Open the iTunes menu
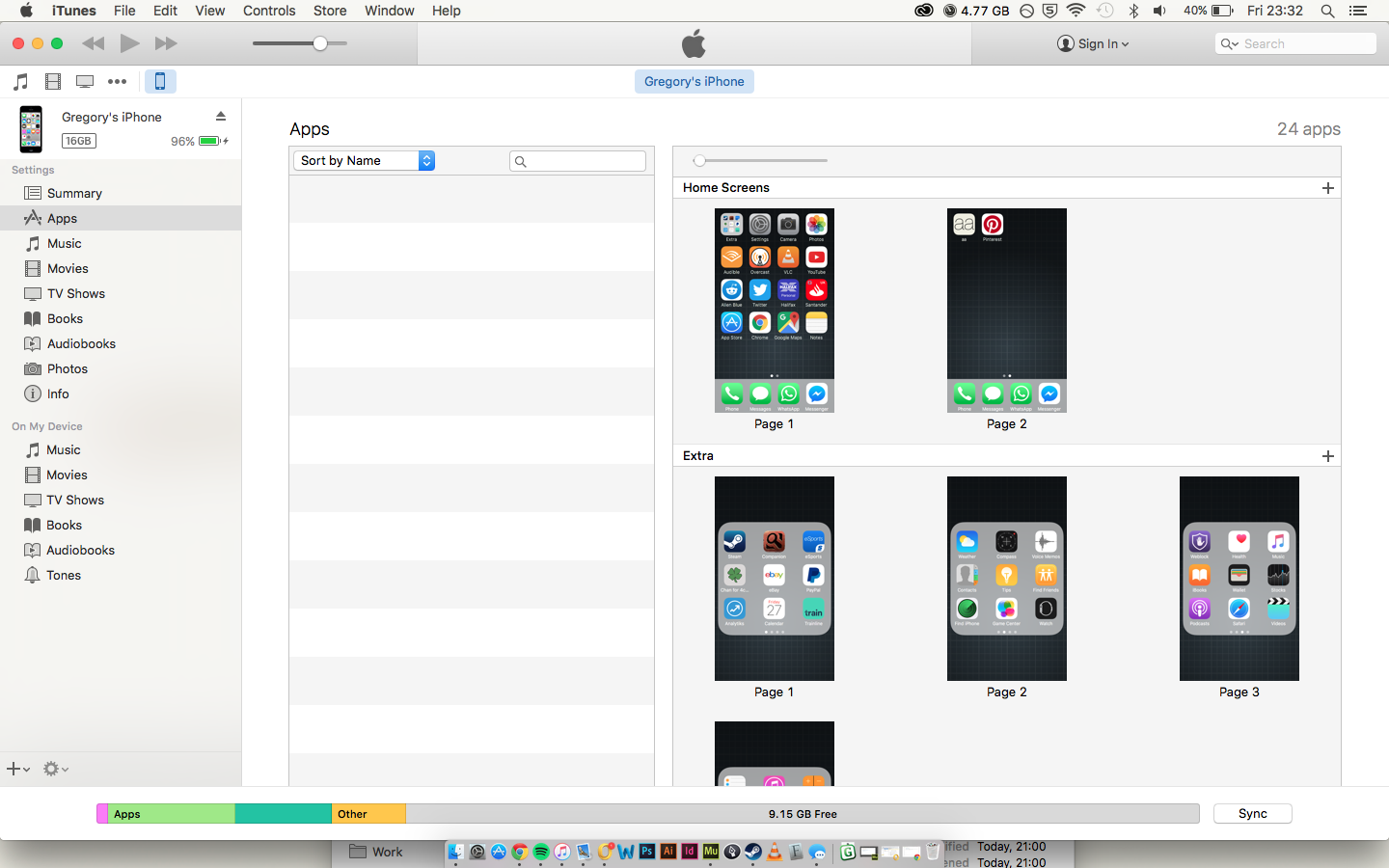 click(x=74, y=11)
